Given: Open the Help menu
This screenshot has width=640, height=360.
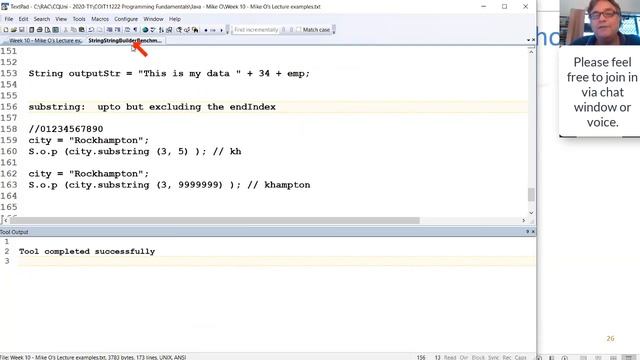Looking at the screenshot, I should pyautogui.click(x=175, y=19).
